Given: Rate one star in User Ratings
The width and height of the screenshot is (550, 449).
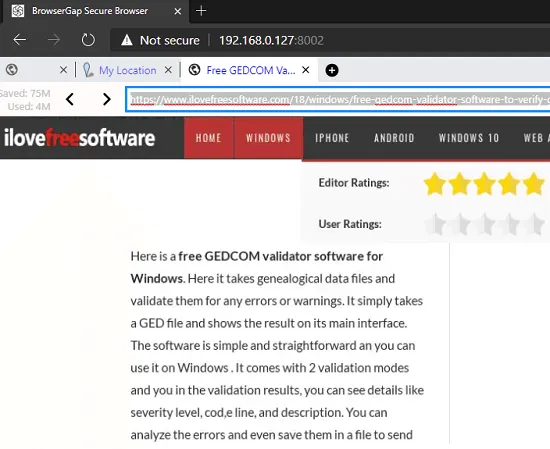Looking at the screenshot, I should [x=435, y=224].
